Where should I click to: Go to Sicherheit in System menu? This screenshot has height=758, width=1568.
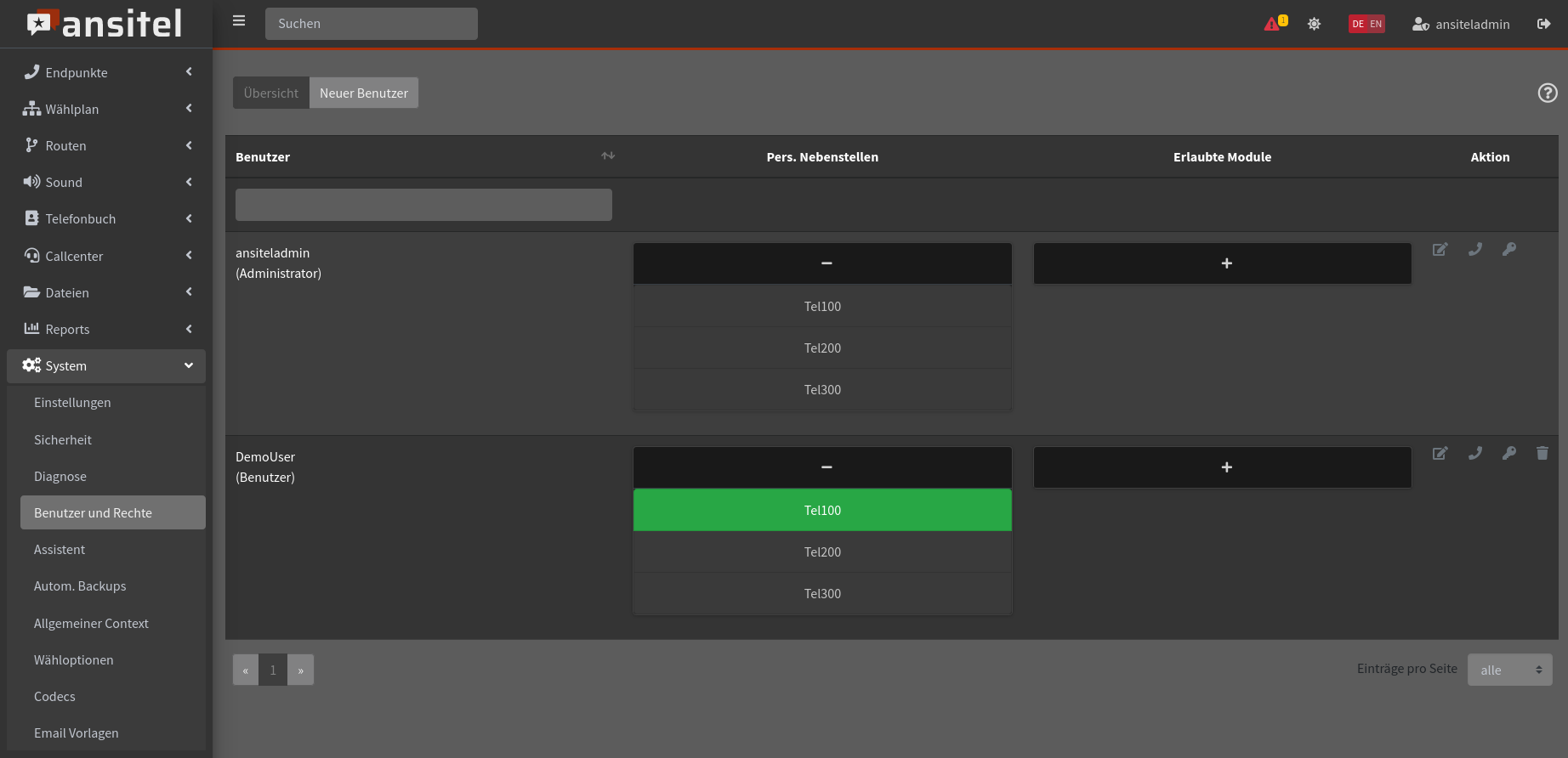click(63, 440)
